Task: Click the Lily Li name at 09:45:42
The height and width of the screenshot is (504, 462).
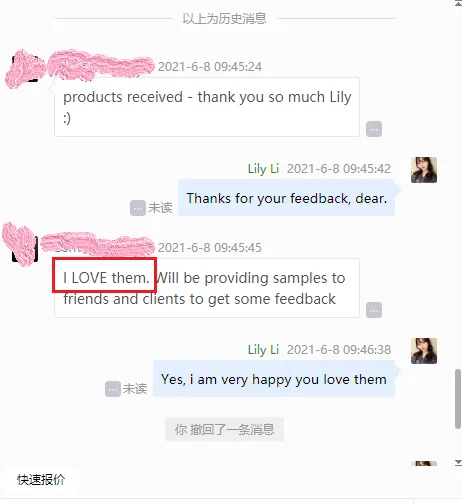Action: [x=263, y=169]
